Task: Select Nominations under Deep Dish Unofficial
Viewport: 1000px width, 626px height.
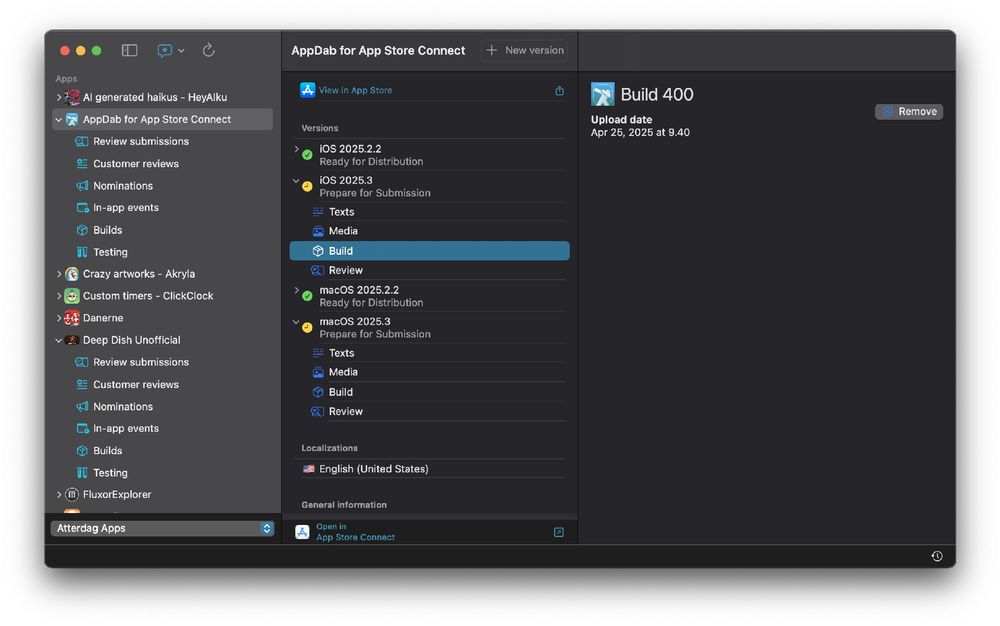Action: pos(123,407)
